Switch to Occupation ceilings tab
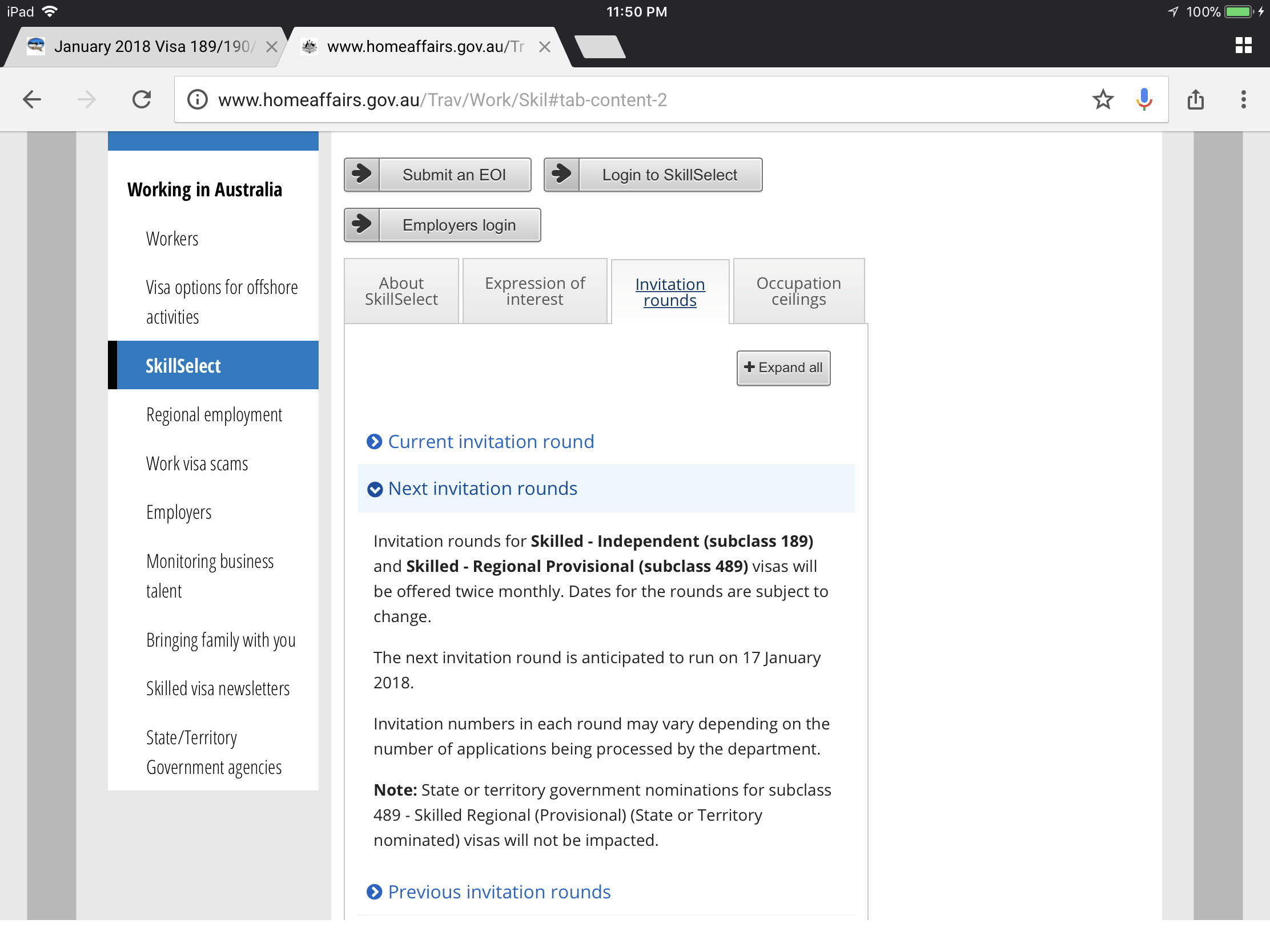 pos(798,292)
